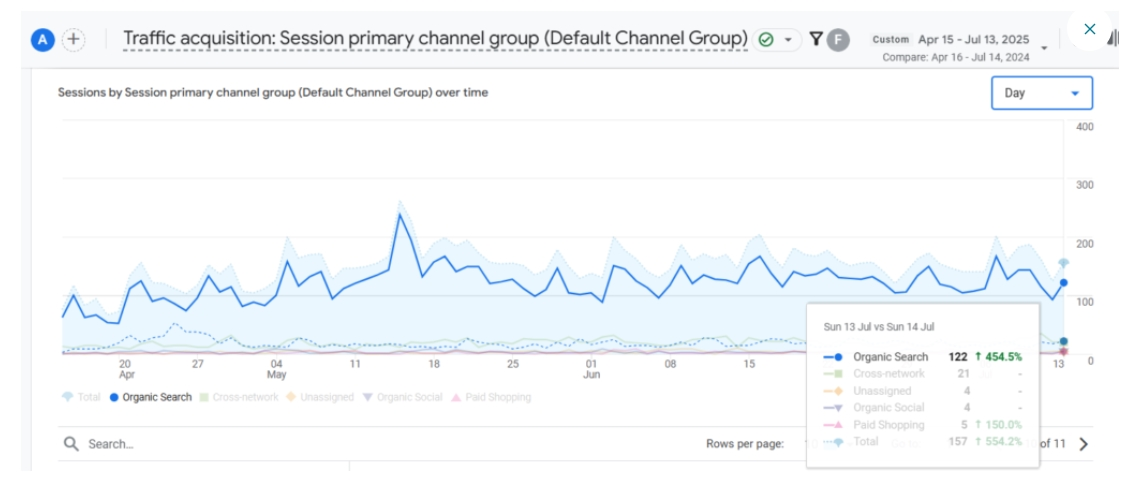The image size is (1142, 482).
Task: Click the green report status checkmark icon
Action: click(x=766, y=40)
